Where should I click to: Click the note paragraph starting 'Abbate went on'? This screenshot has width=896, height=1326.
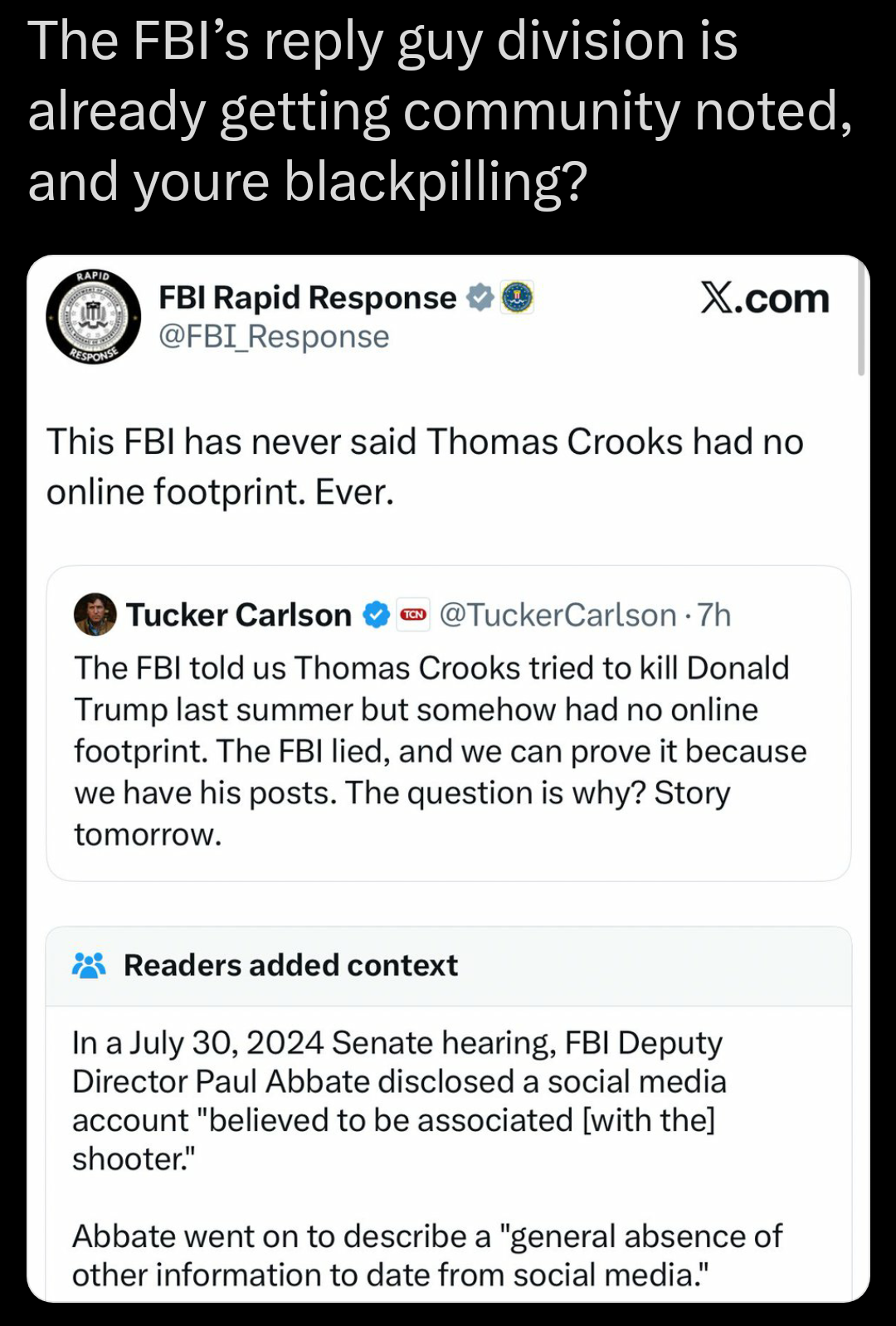point(426,1255)
